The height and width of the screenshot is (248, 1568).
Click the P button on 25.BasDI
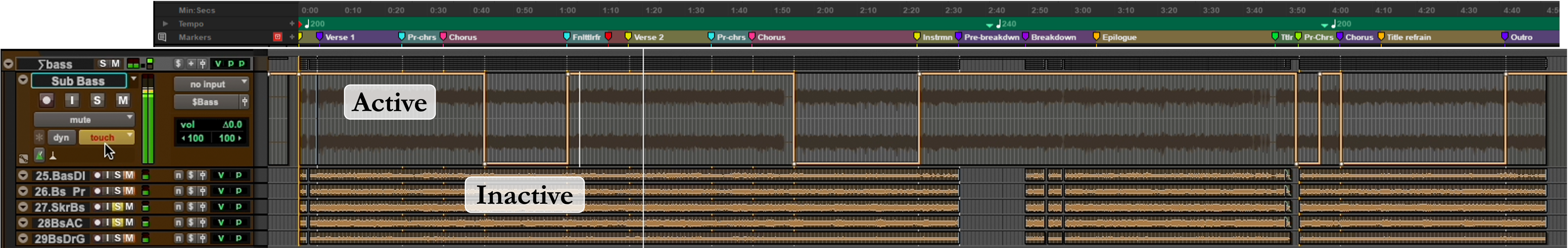click(x=239, y=176)
